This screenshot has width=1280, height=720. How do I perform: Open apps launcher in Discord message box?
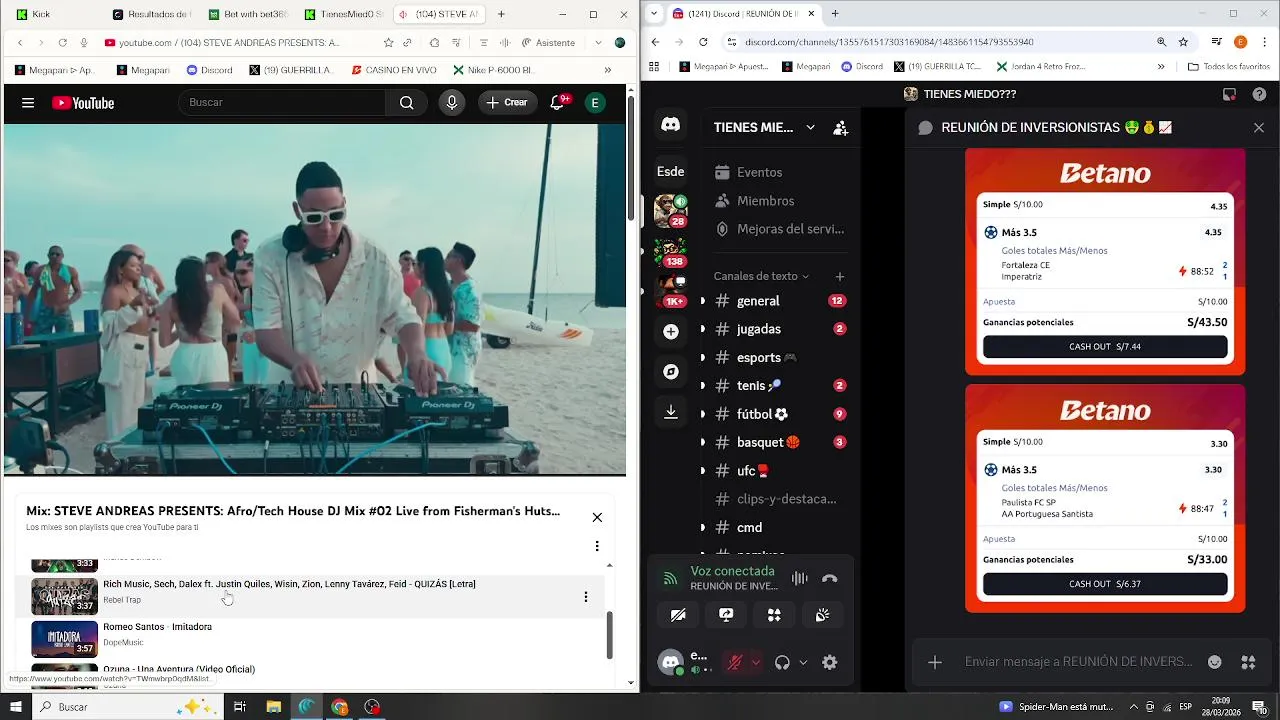pos(1248,661)
